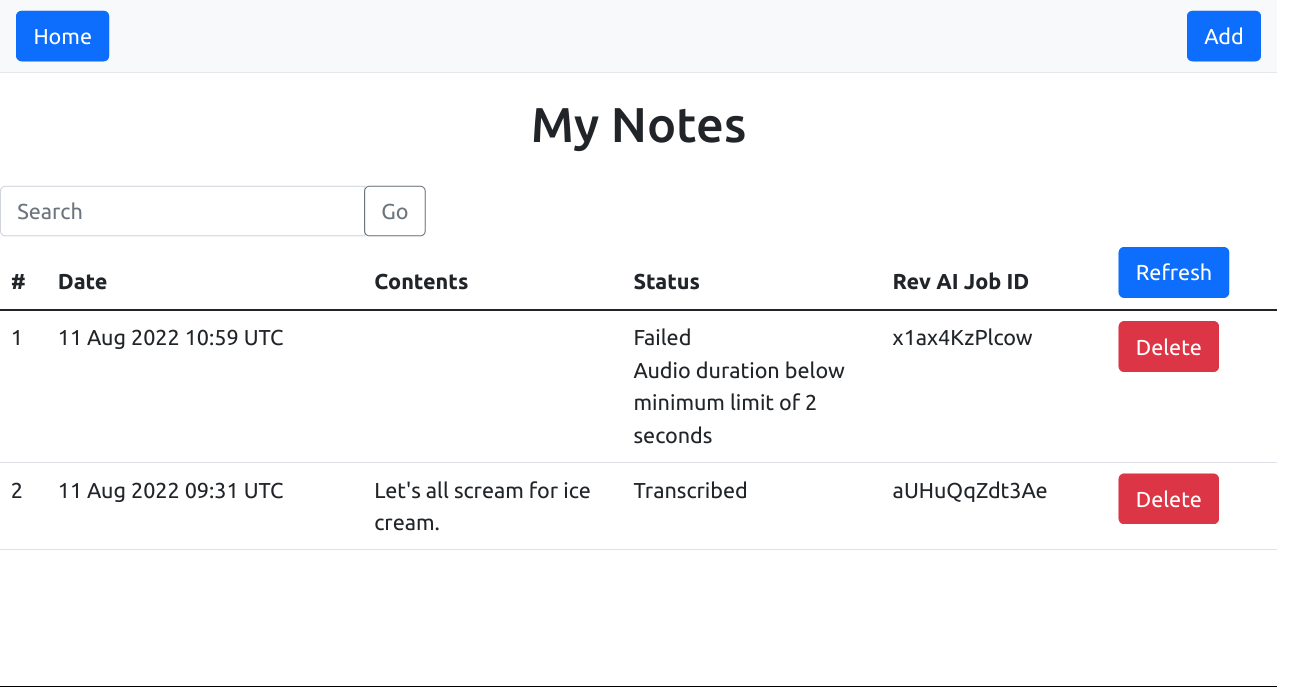Click the audio duration error message
The image size is (1290, 692).
739,403
